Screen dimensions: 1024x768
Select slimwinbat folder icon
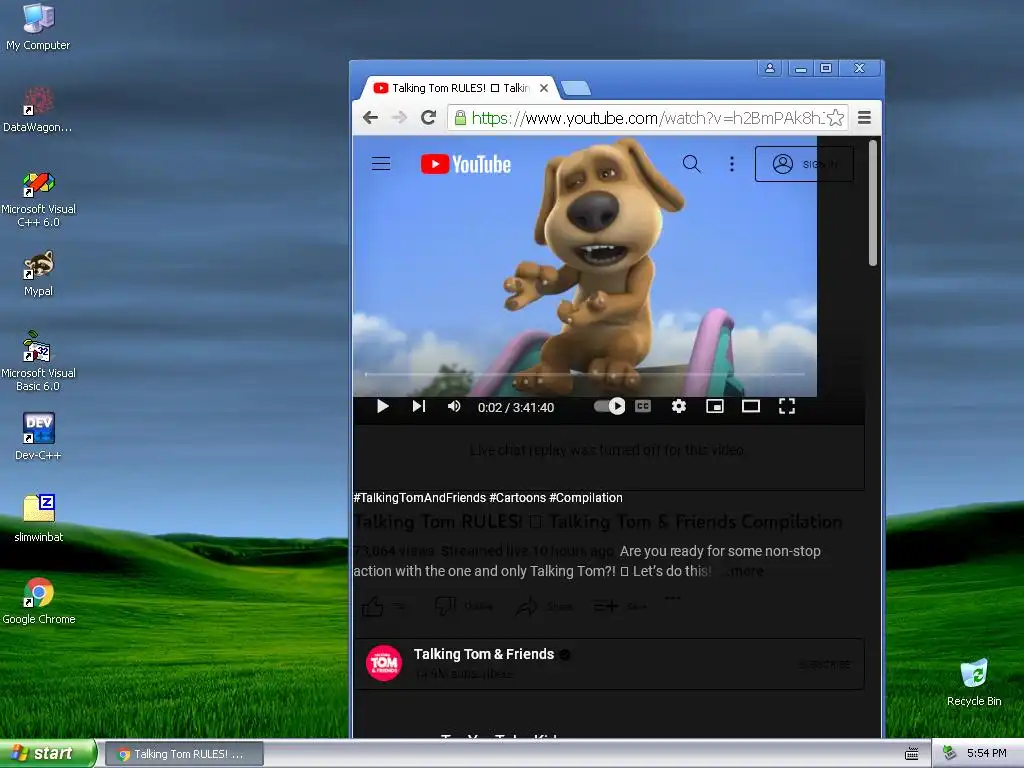coord(39,519)
